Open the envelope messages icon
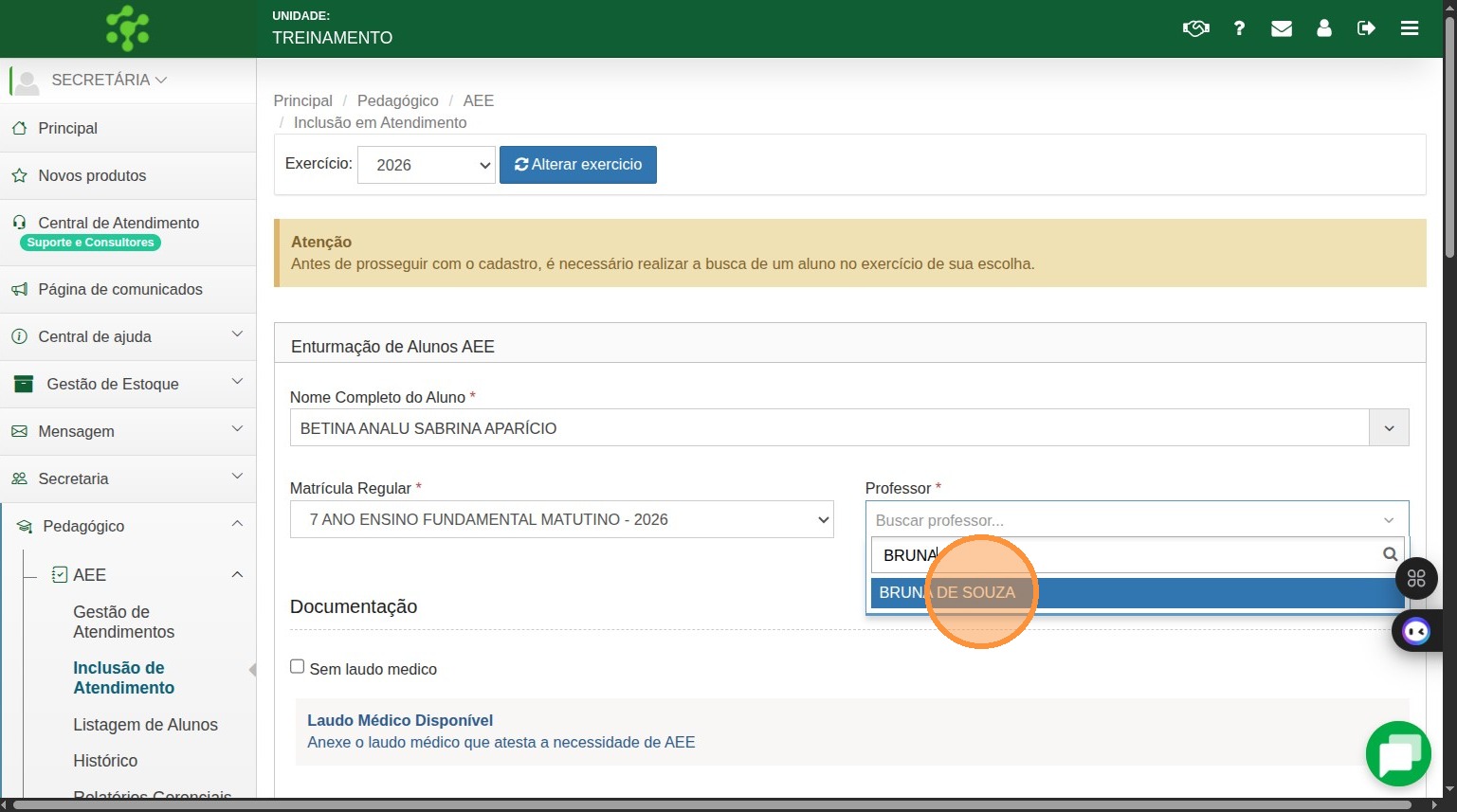Image resolution: width=1457 pixels, height=812 pixels. coord(1282,28)
